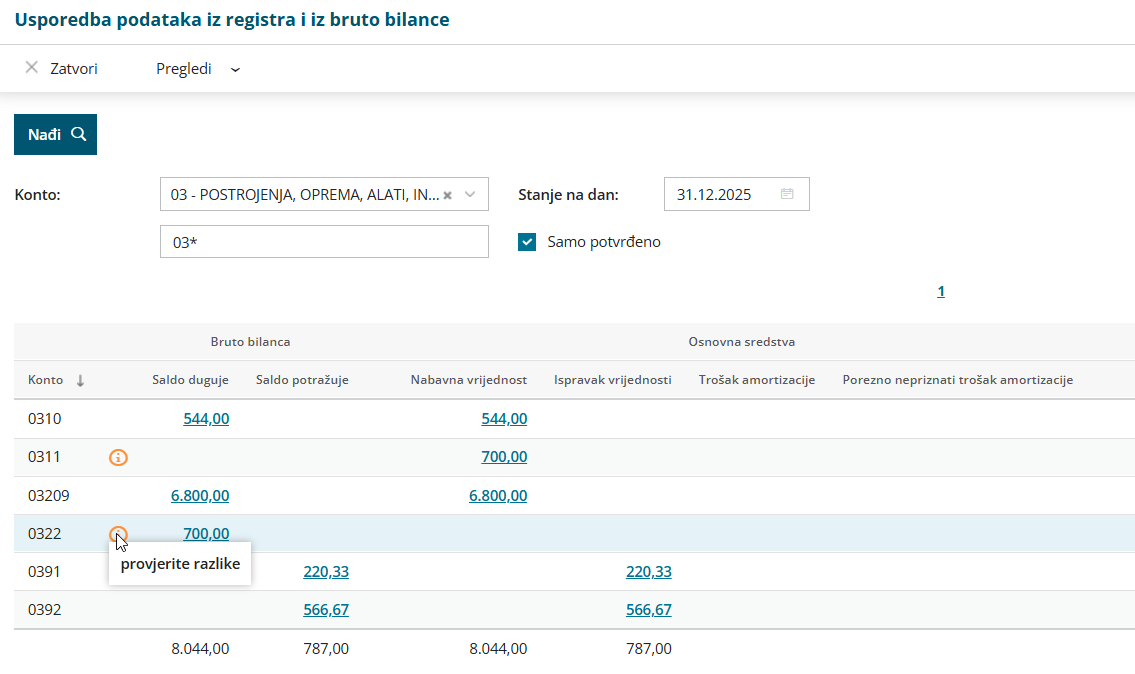Open Saldo duguje 544,00 for konto 0310
The image size is (1135, 674).
click(206, 419)
